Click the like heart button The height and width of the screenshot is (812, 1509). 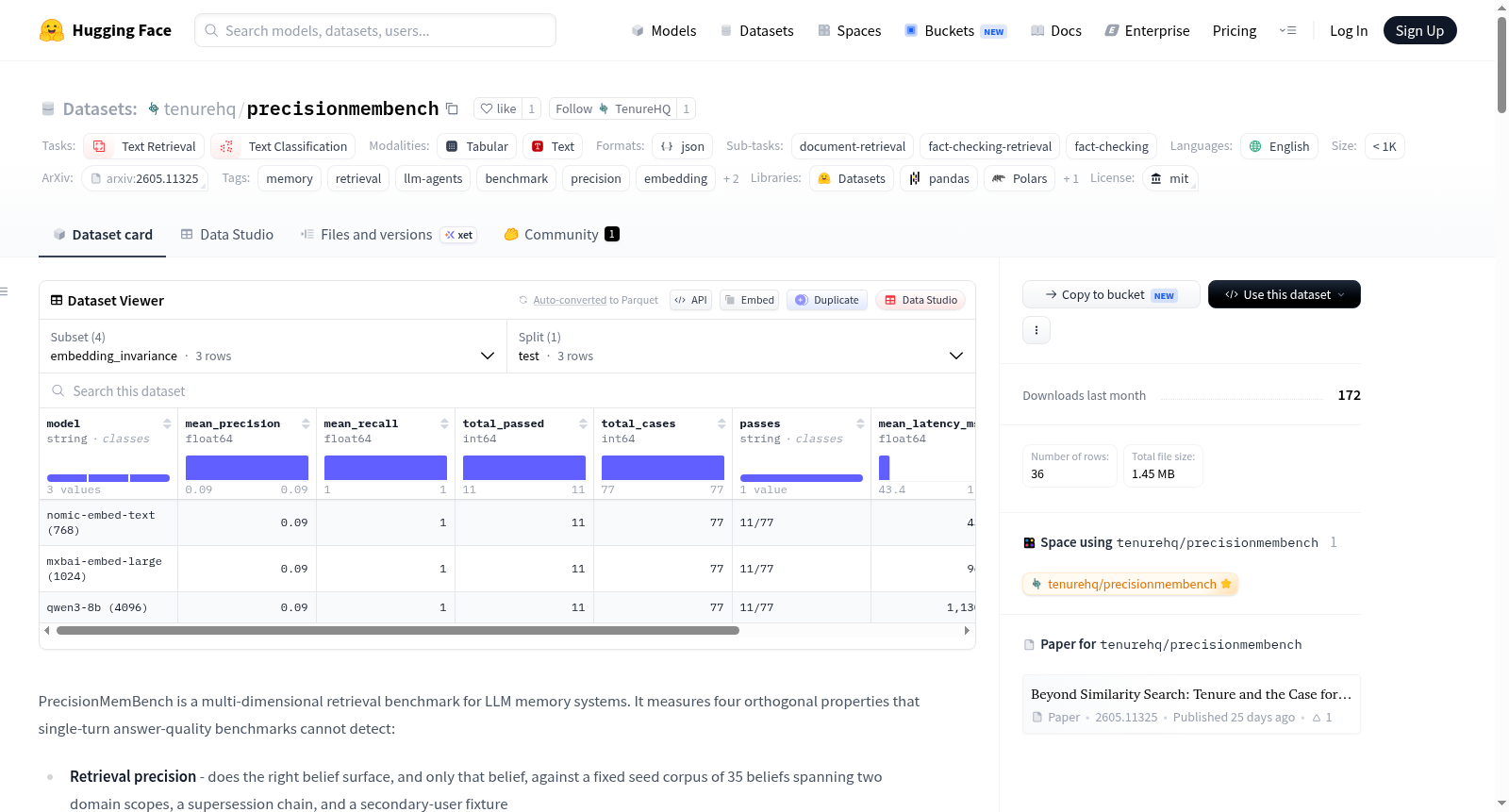point(498,108)
